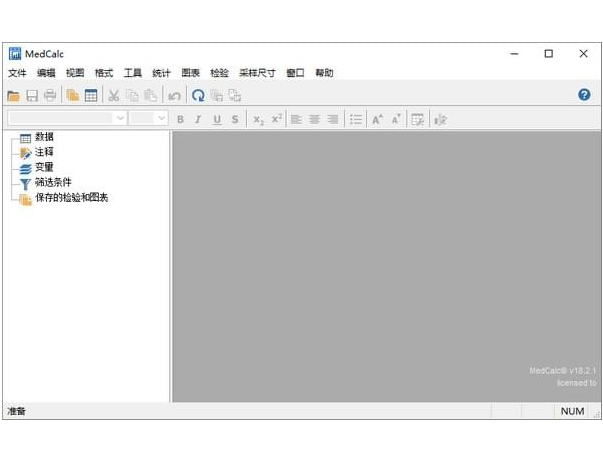Screen dimensions: 603x461
Task: Toggle Bold formatting
Action: 180,119
